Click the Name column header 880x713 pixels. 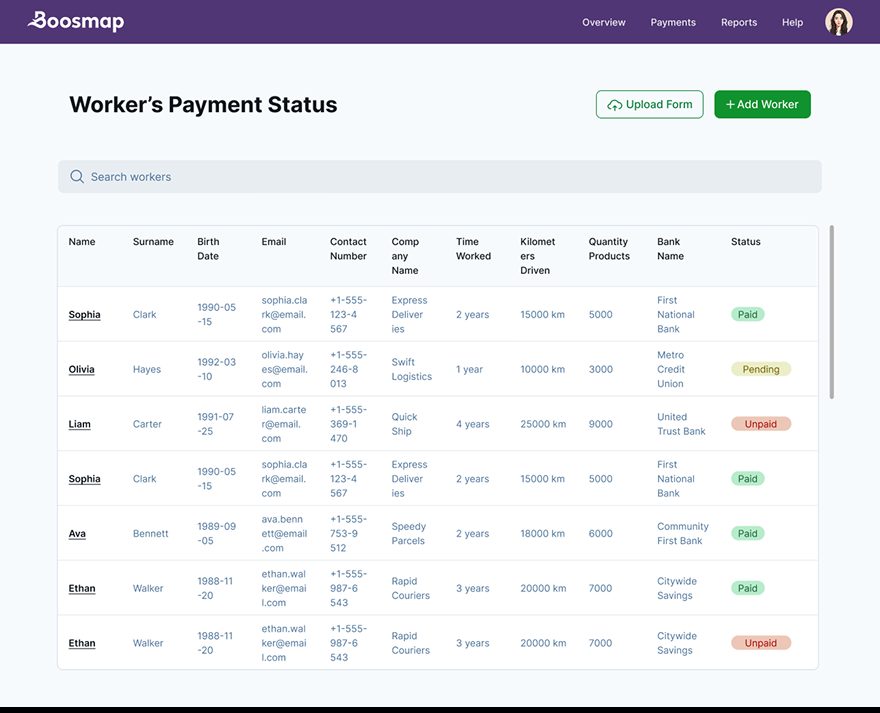click(x=82, y=241)
